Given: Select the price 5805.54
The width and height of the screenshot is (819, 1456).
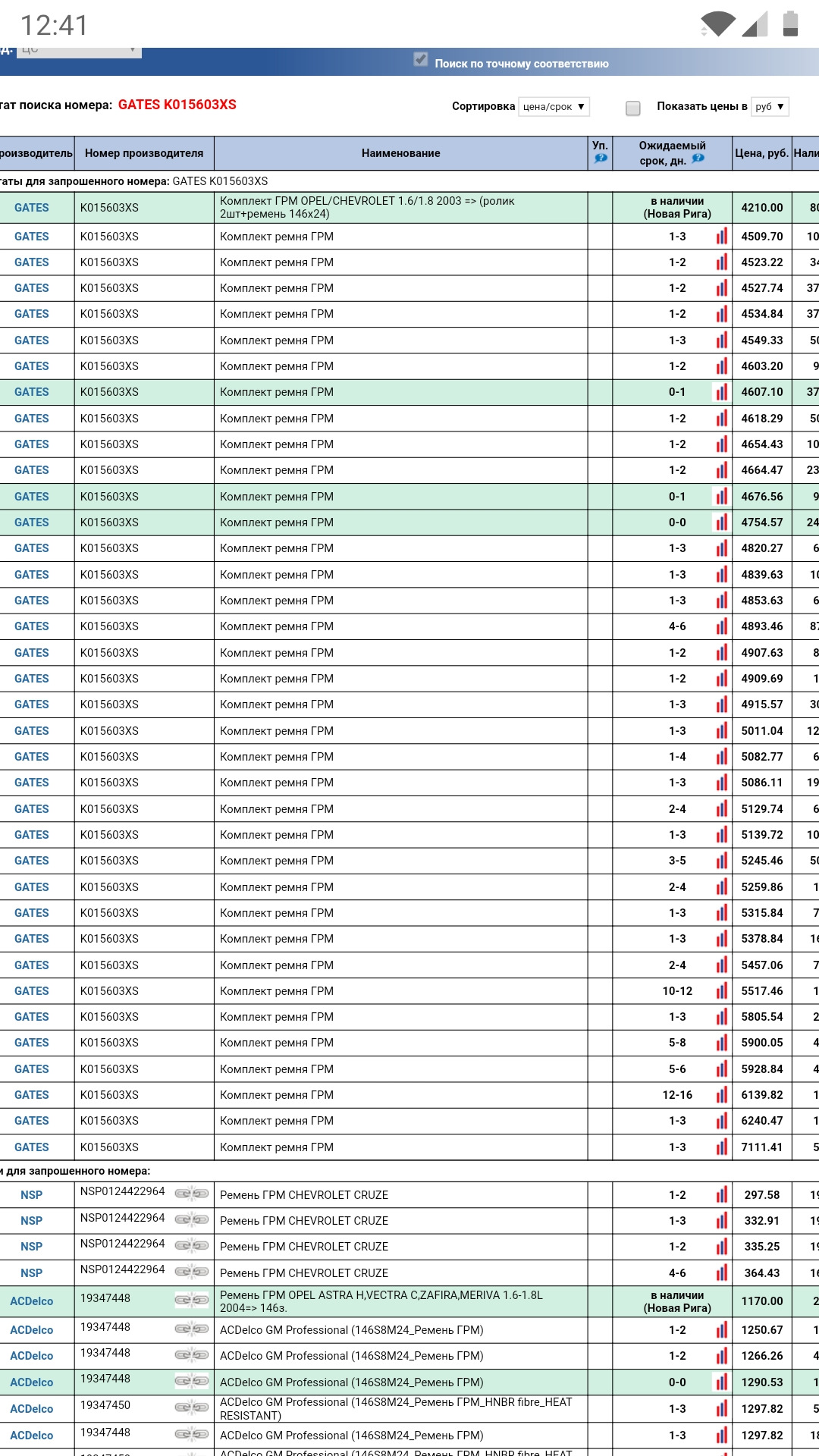Looking at the screenshot, I should click(x=762, y=1017).
